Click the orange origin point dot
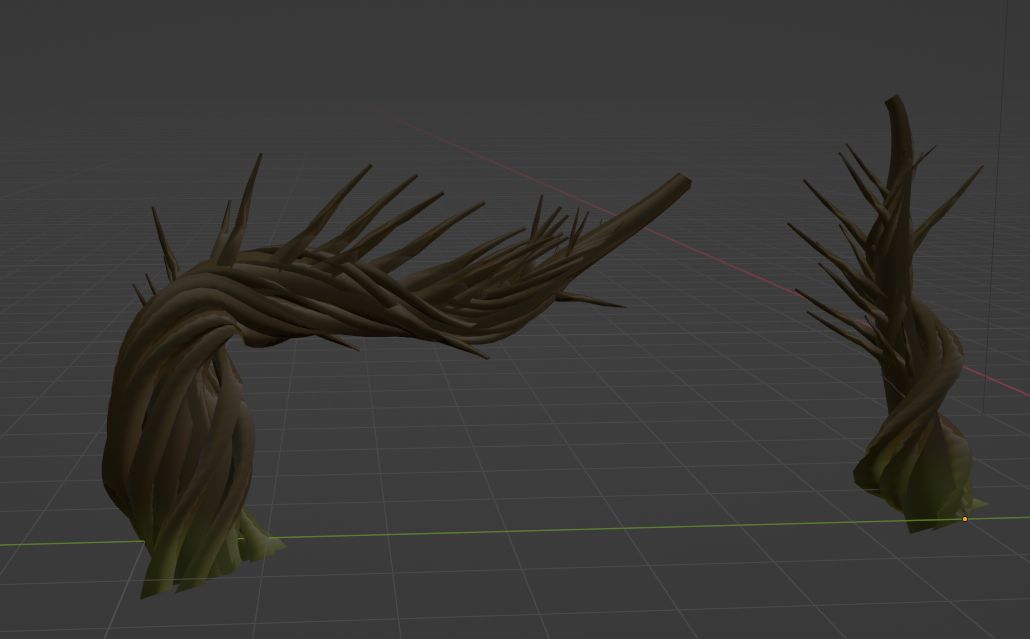Image resolution: width=1030 pixels, height=639 pixels. click(965, 519)
